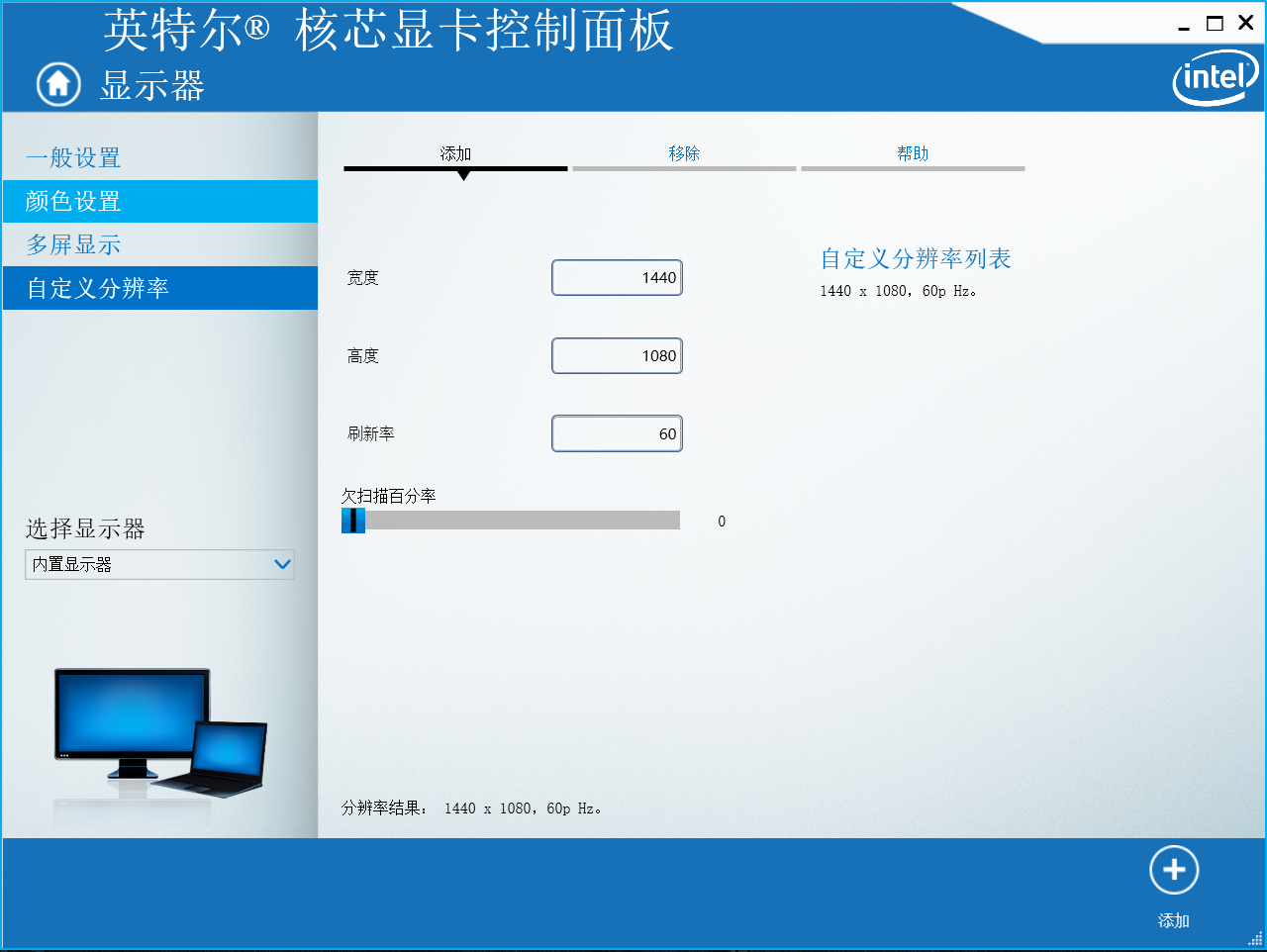Maximize the Intel graphics control panel
The height and width of the screenshot is (952, 1267).
pos(1215,24)
